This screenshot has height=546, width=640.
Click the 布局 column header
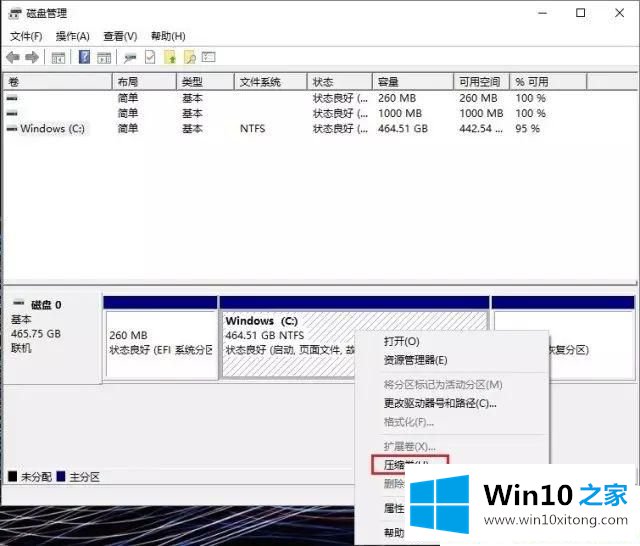[x=144, y=82]
